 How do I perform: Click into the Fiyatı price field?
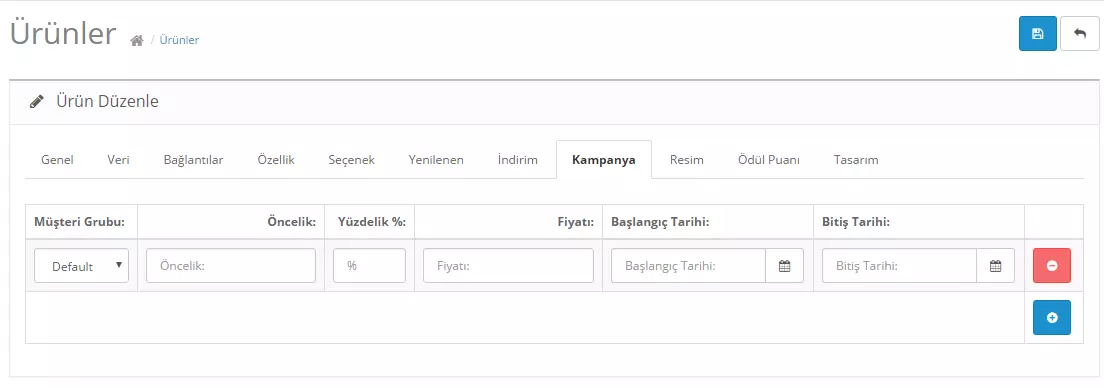pyautogui.click(x=508, y=266)
